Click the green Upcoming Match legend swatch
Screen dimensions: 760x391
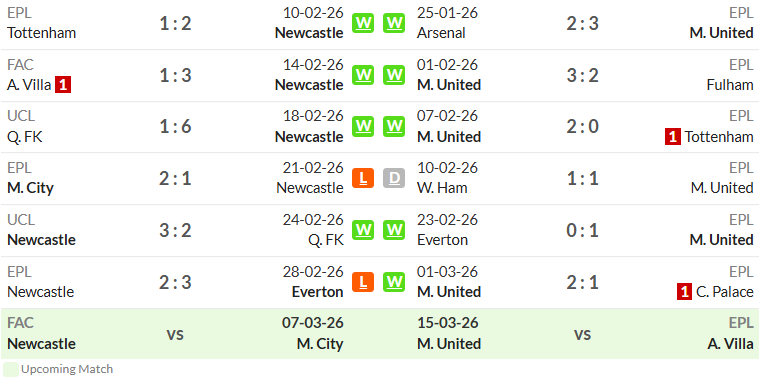(x=11, y=369)
